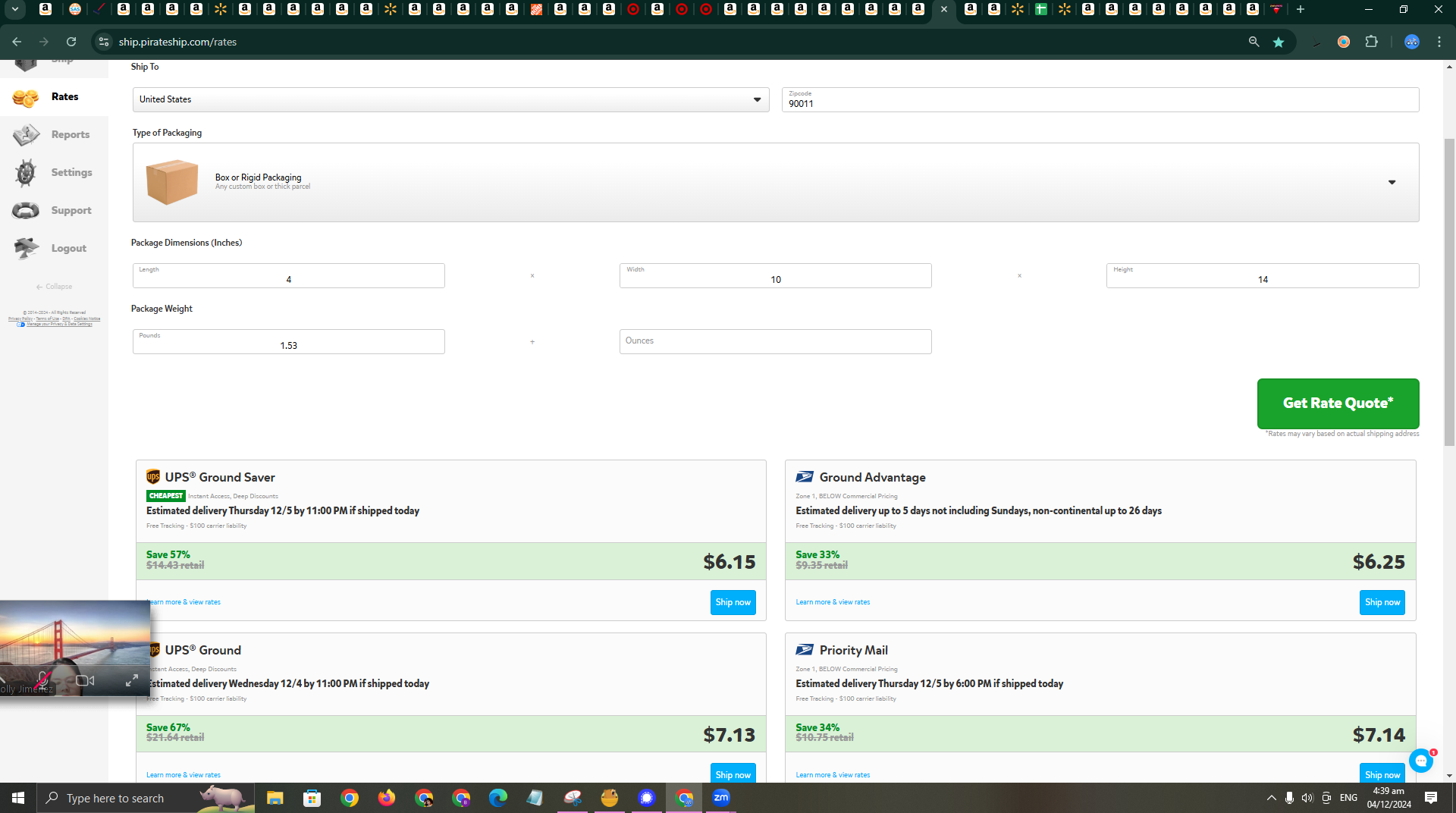This screenshot has height=813, width=1456.
Task: Click Logout in the sidebar
Action: click(54, 249)
